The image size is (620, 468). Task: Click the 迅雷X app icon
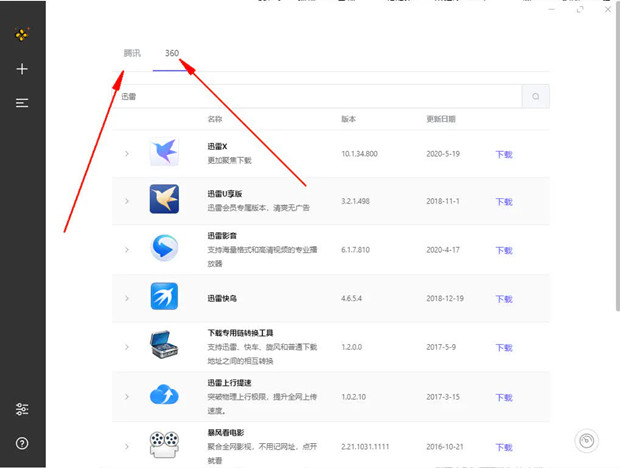click(x=164, y=152)
